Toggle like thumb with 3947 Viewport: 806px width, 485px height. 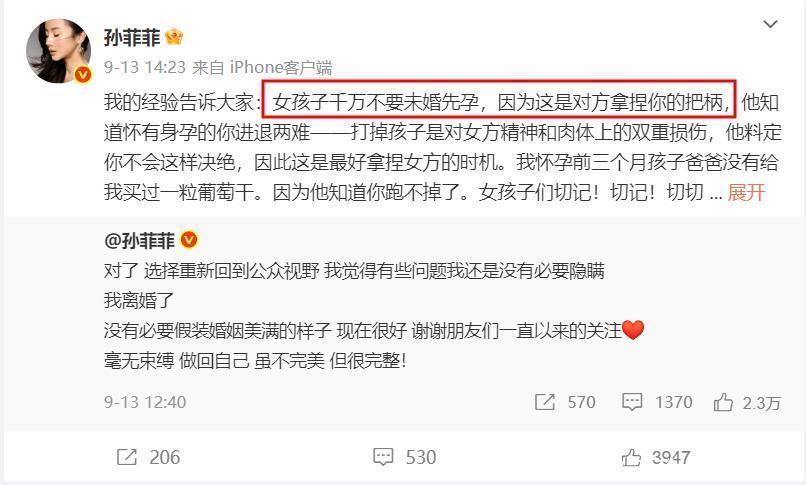coord(631,457)
